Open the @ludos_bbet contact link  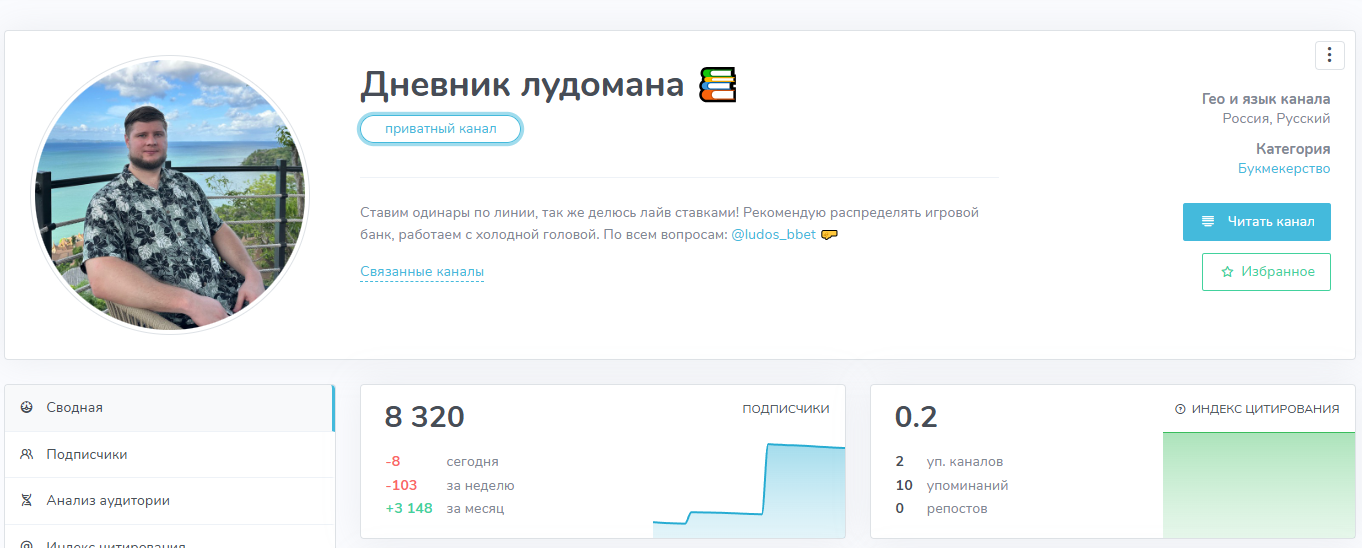pos(773,235)
